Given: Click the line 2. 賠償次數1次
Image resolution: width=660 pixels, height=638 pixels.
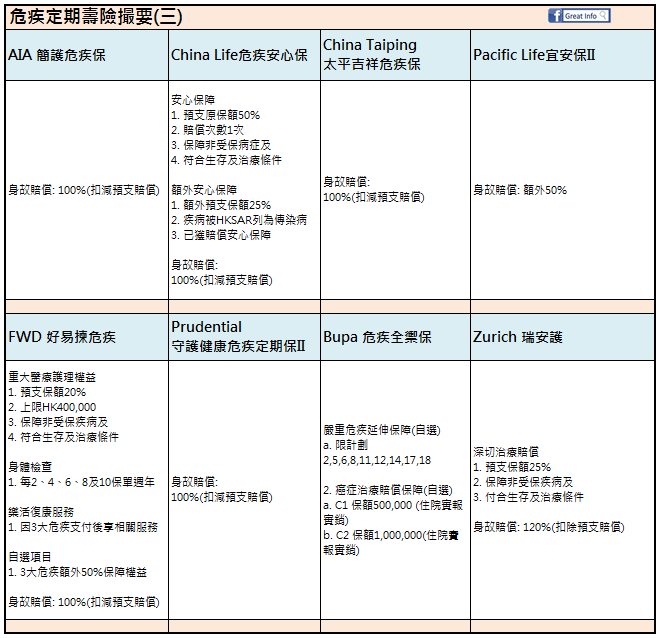Looking at the screenshot, I should pos(208,130).
